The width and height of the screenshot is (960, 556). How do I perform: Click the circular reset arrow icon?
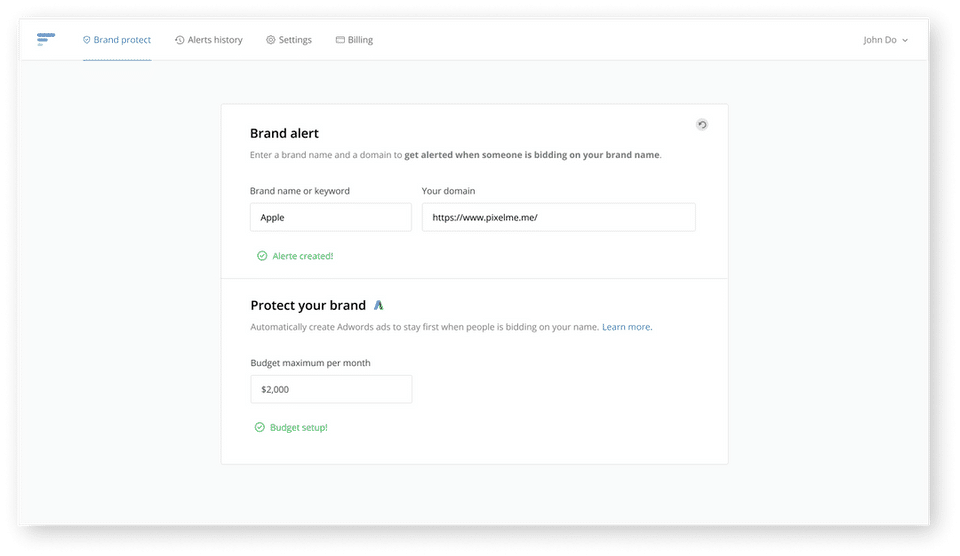702,124
